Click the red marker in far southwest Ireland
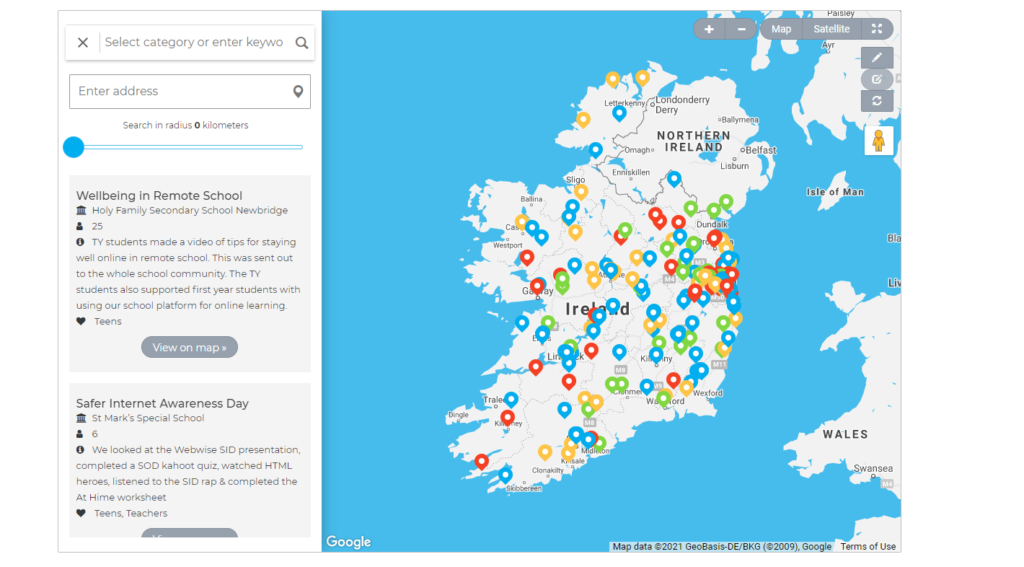Viewport: 1024px width, 567px height. [x=481, y=461]
